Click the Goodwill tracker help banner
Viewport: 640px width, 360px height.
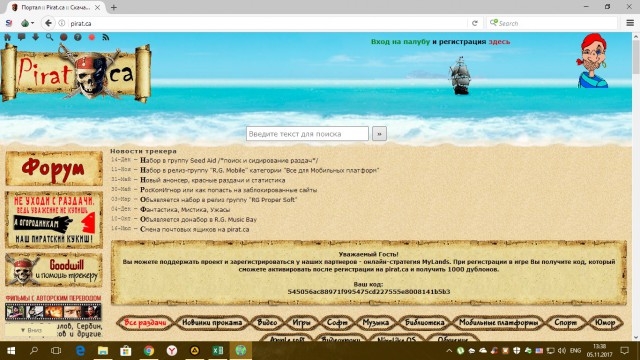tap(54, 270)
